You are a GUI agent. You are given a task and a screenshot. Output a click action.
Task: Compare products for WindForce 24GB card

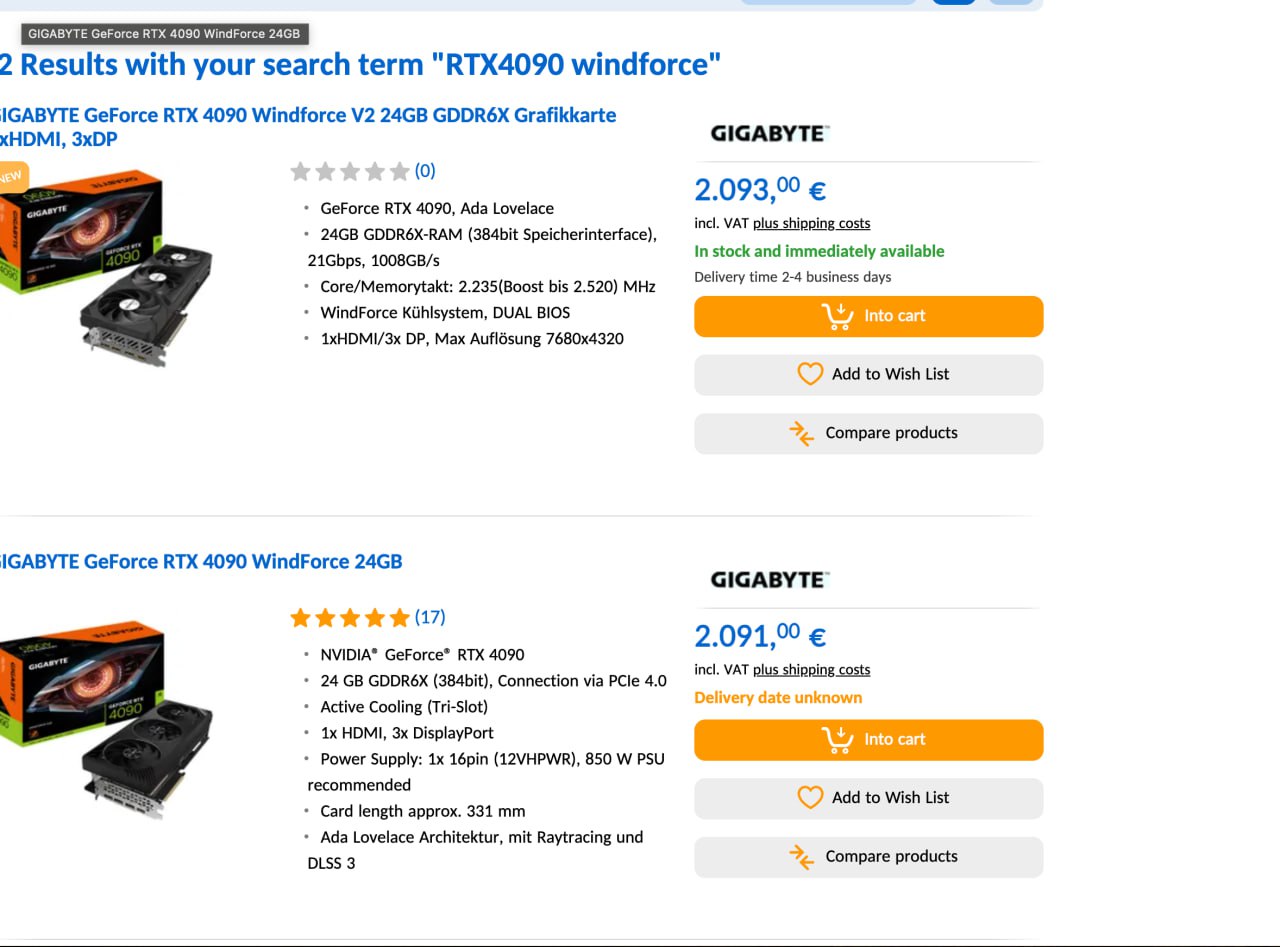891,857
